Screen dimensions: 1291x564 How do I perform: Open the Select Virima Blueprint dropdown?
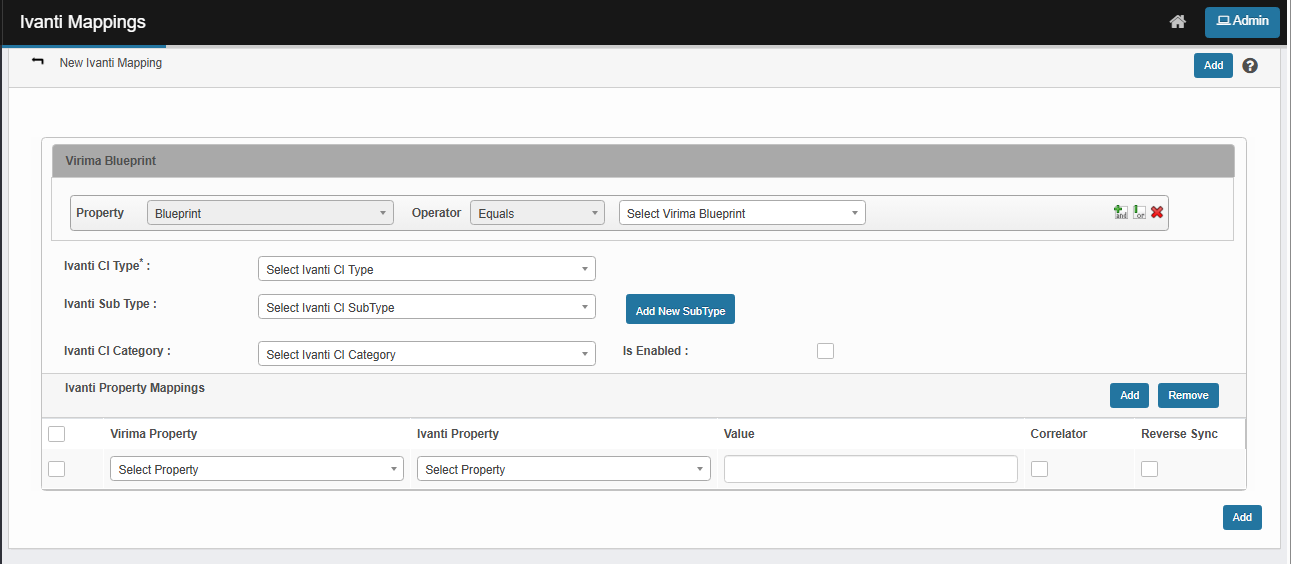(x=742, y=213)
